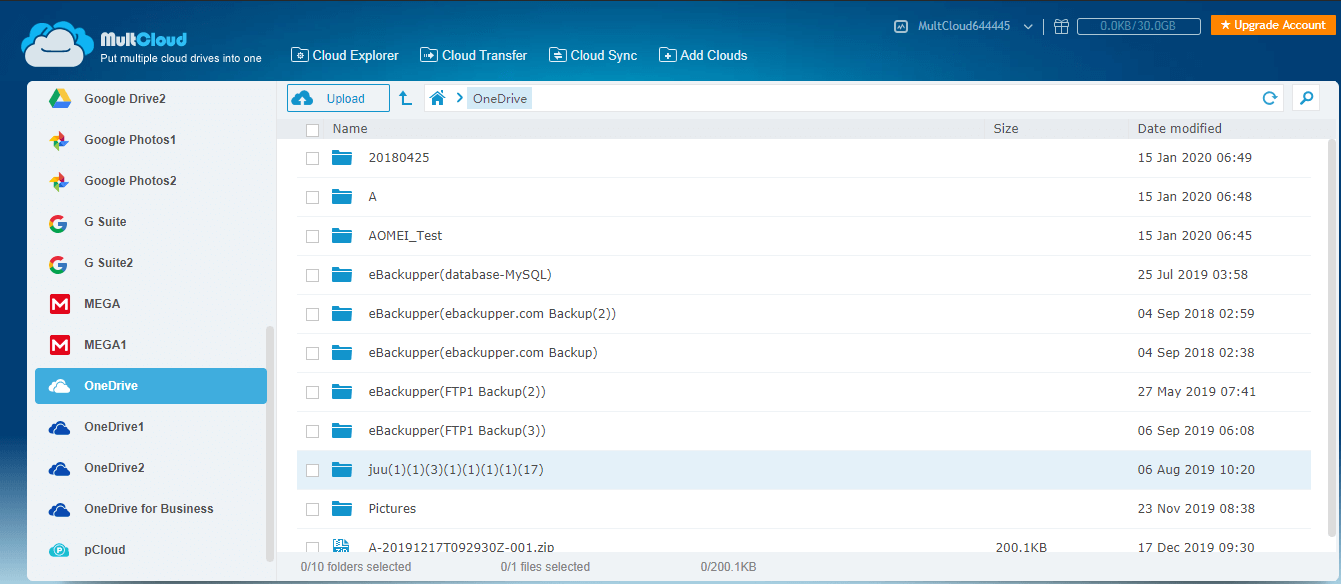Sort by the Name column header
The height and width of the screenshot is (584, 1341).
pyautogui.click(x=350, y=129)
